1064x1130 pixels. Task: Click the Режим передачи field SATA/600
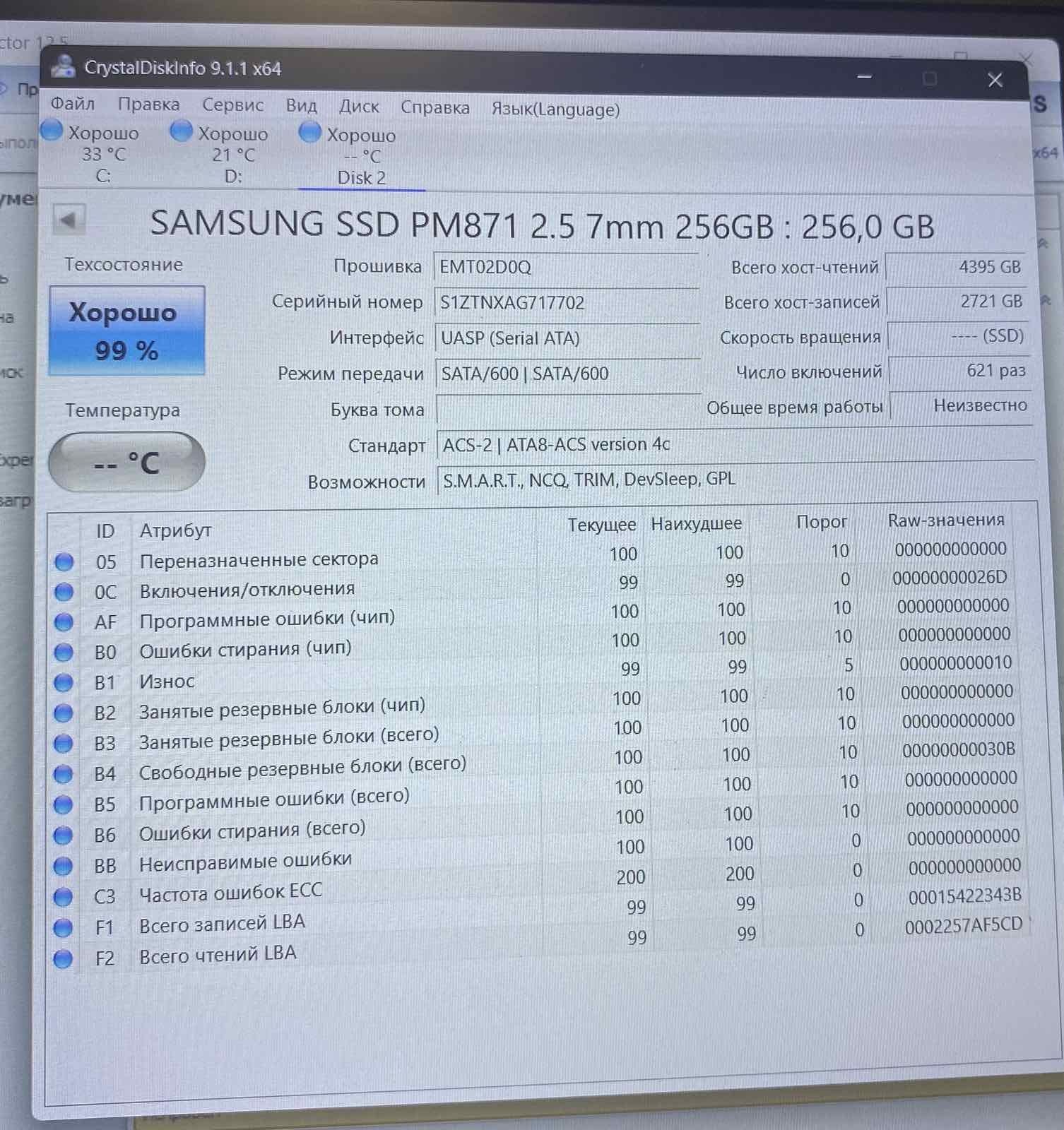click(568, 373)
